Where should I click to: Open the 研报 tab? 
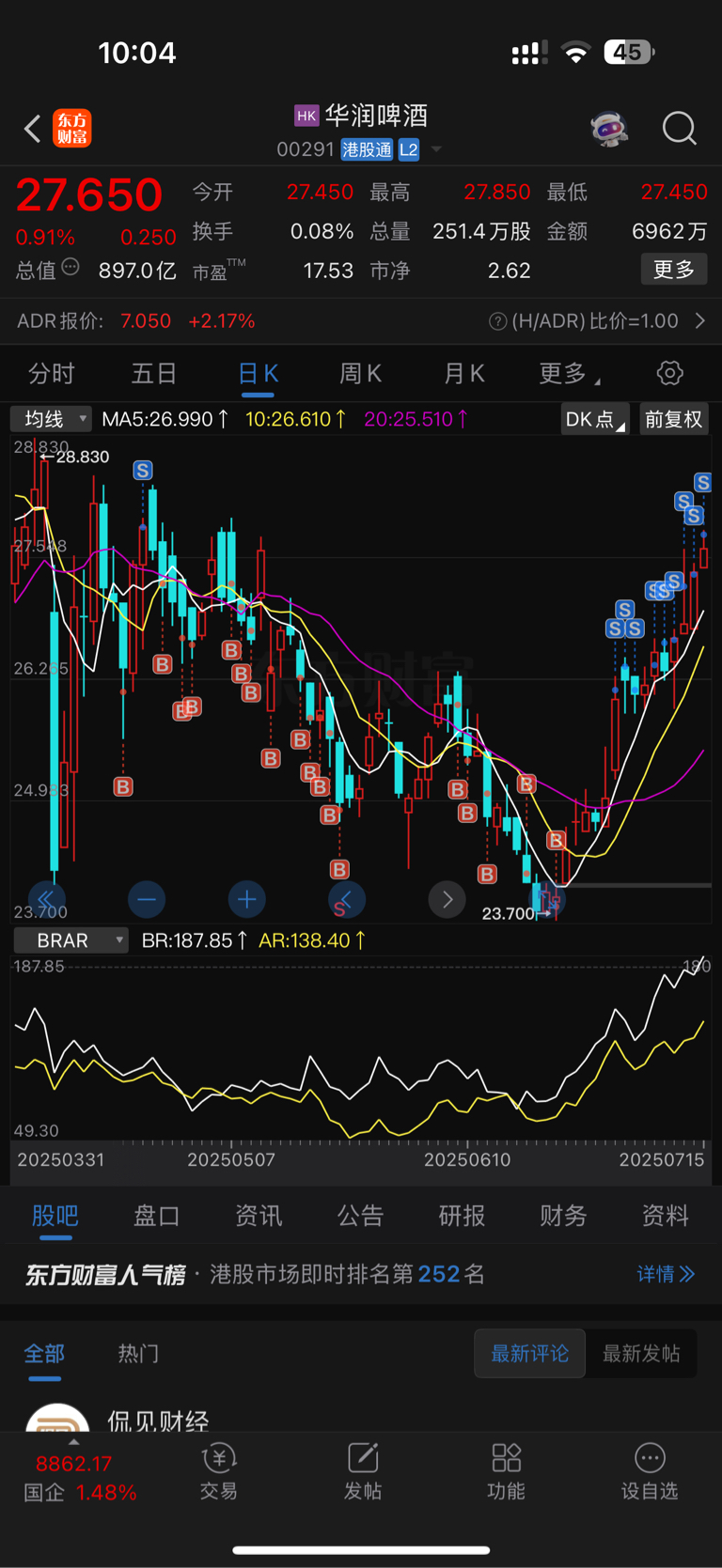[x=462, y=1216]
